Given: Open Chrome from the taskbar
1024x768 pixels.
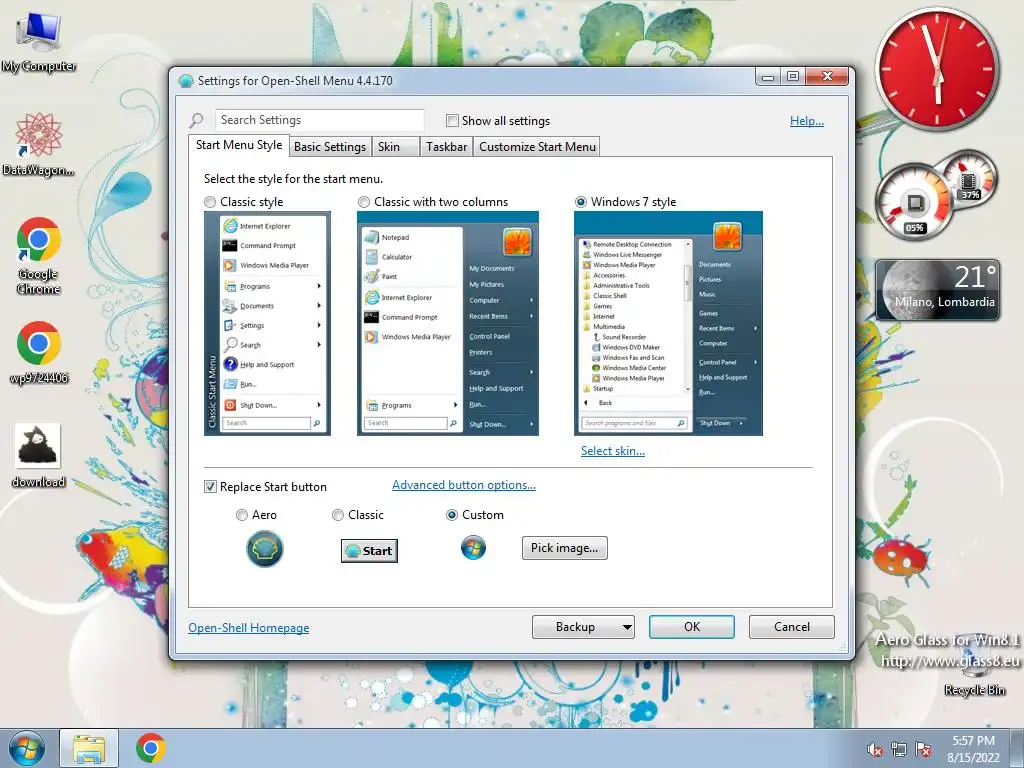Looking at the screenshot, I should 151,748.
